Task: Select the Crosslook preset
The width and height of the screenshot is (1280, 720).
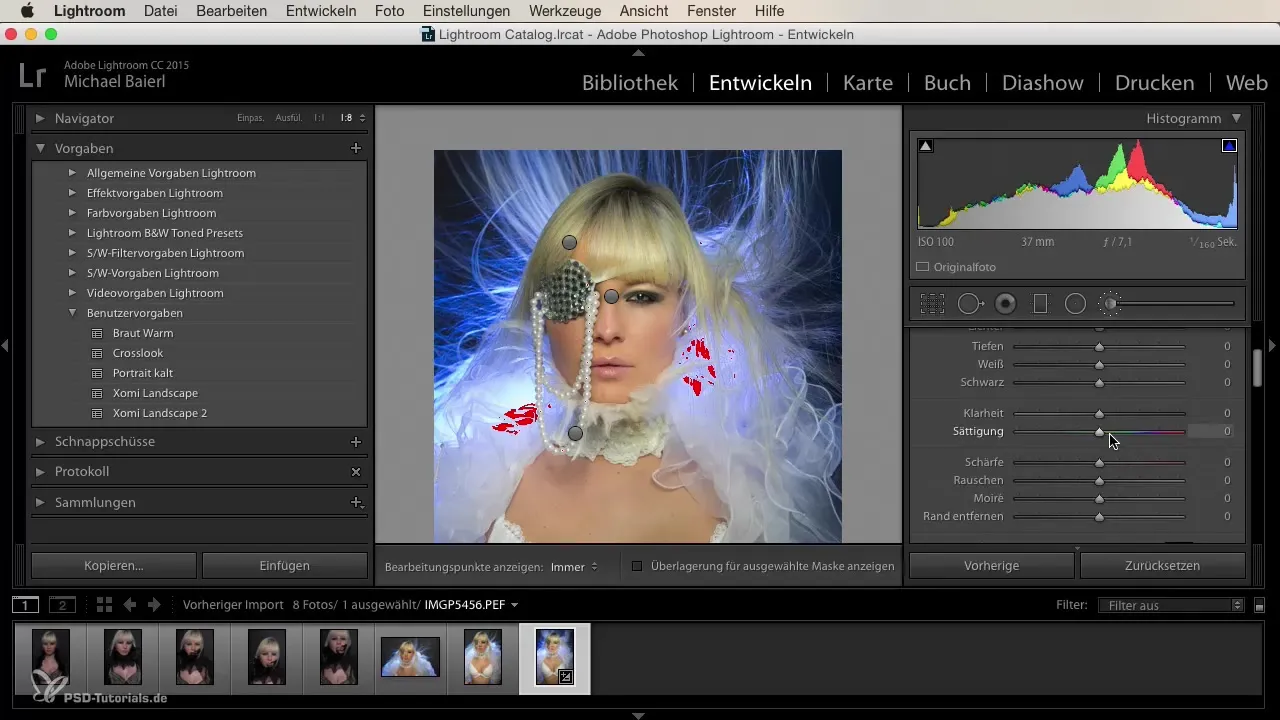Action: coord(138,353)
